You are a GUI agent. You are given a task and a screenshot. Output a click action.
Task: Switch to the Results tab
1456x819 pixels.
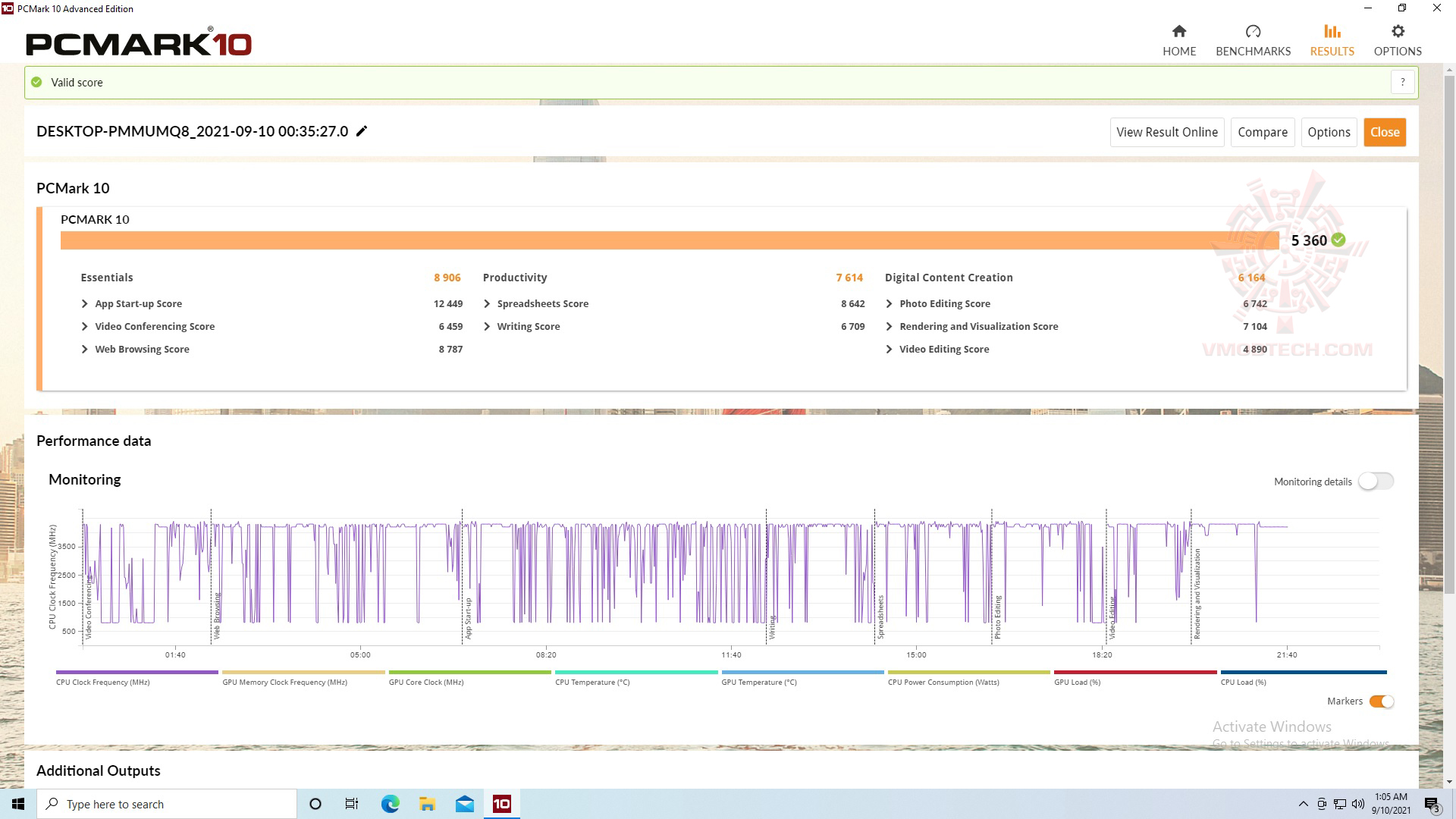click(1332, 39)
